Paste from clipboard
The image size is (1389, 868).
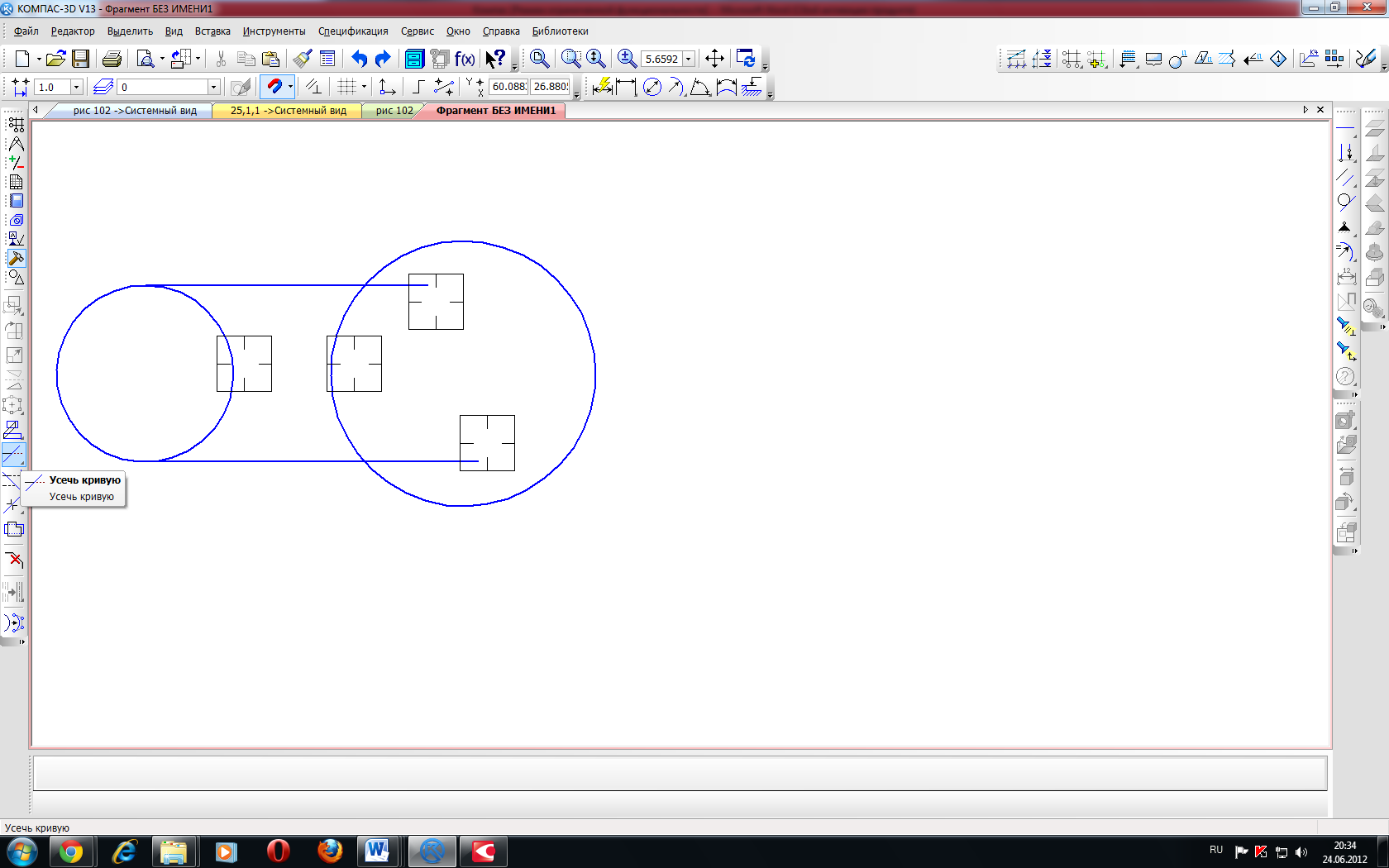tap(270, 59)
